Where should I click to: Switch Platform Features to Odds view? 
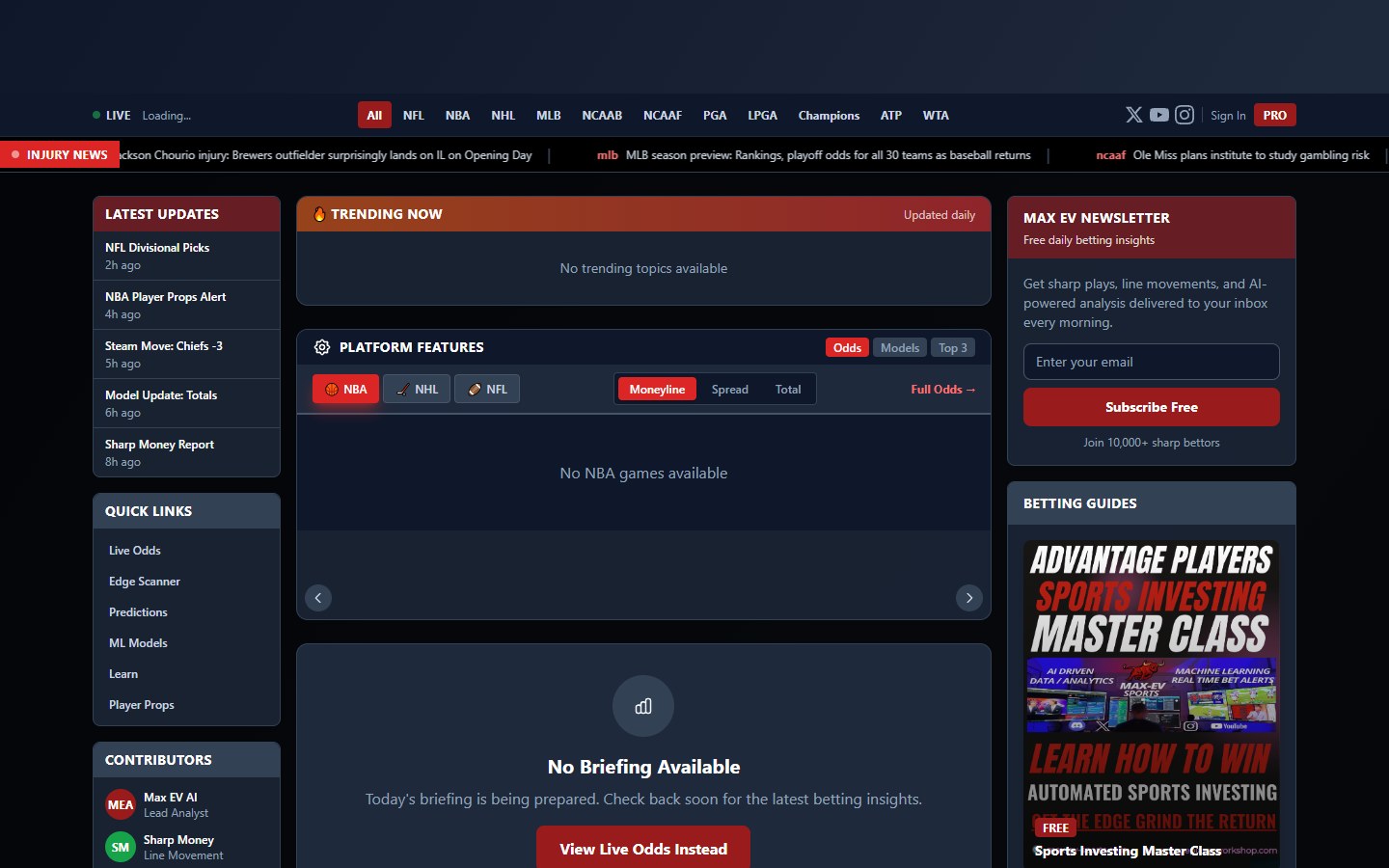pos(848,347)
